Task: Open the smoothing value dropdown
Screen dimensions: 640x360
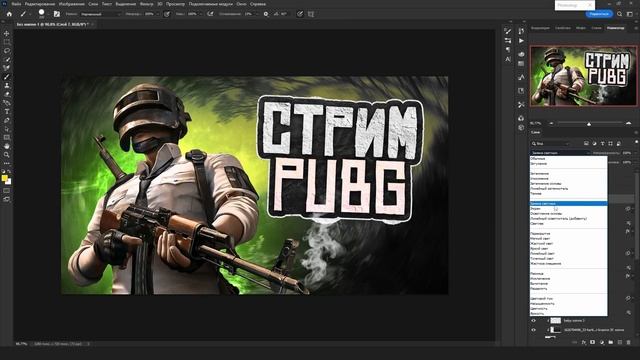Action: [257, 14]
